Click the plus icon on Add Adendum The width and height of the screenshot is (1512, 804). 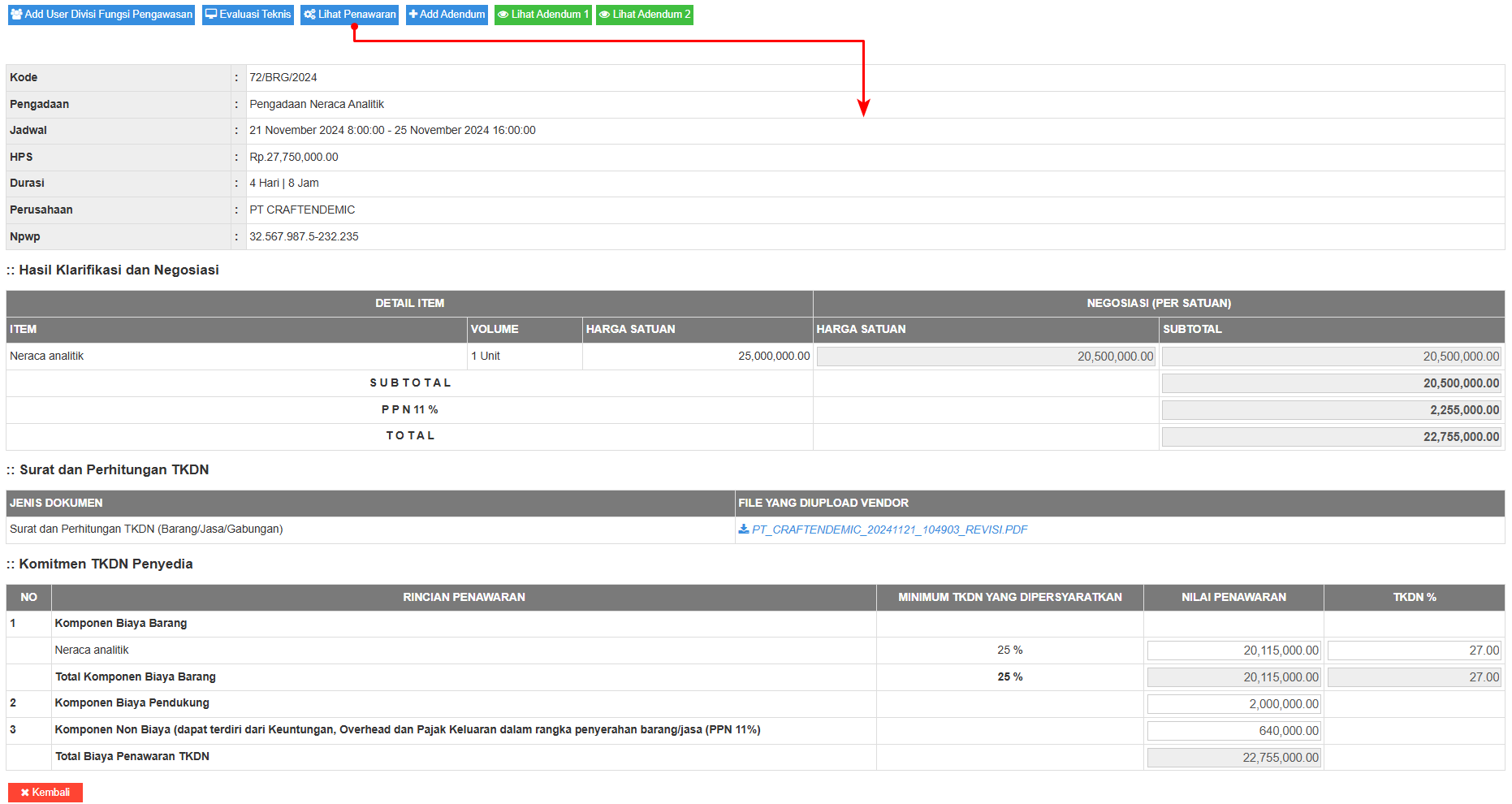(413, 15)
